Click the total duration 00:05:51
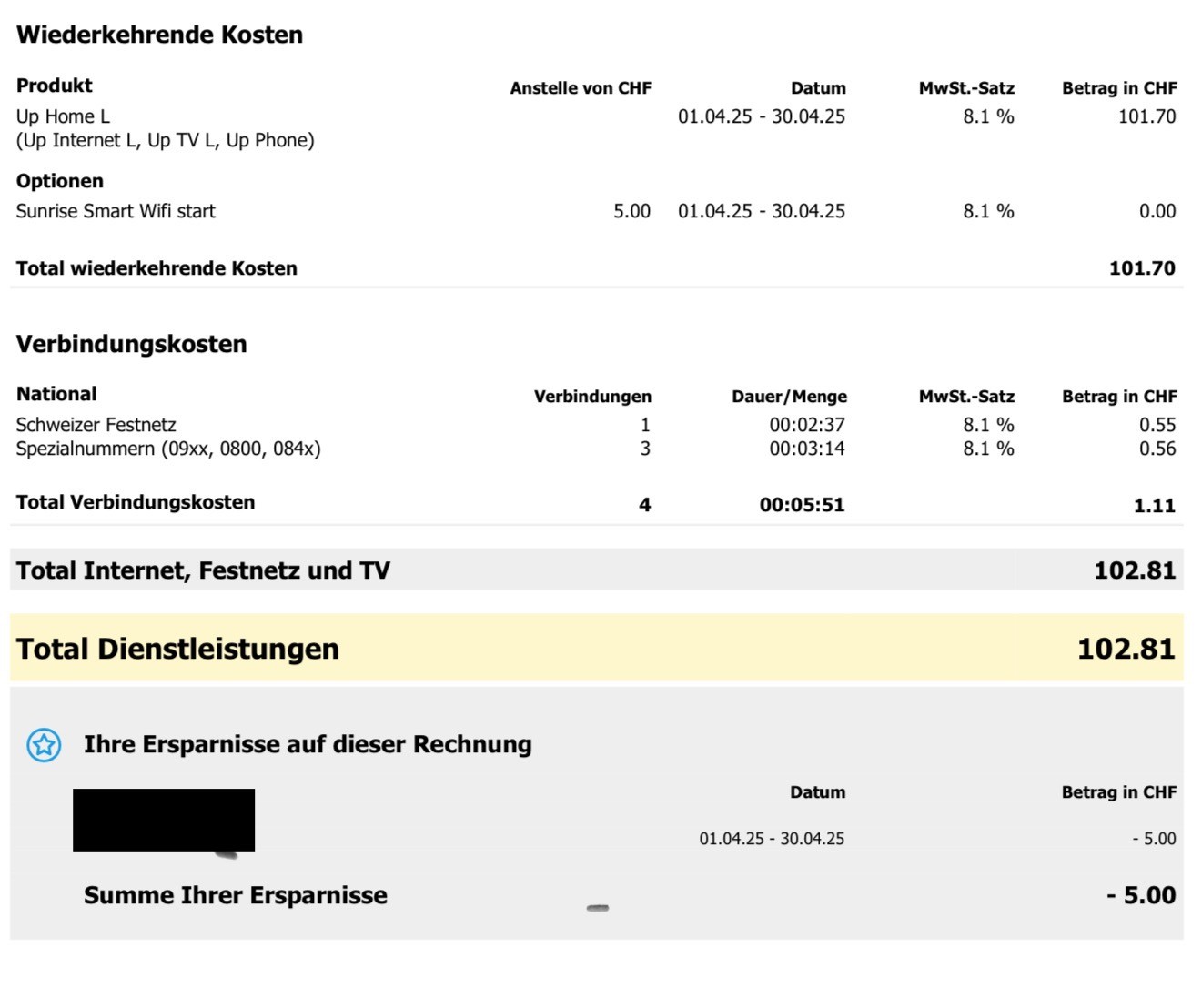 pos(802,505)
